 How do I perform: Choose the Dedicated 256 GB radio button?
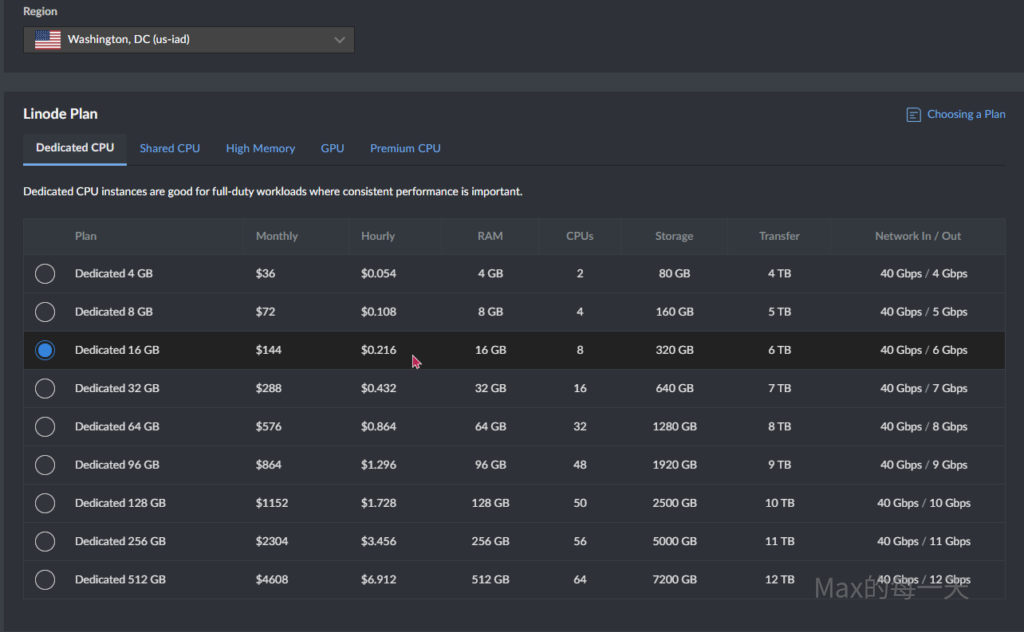pyautogui.click(x=45, y=541)
